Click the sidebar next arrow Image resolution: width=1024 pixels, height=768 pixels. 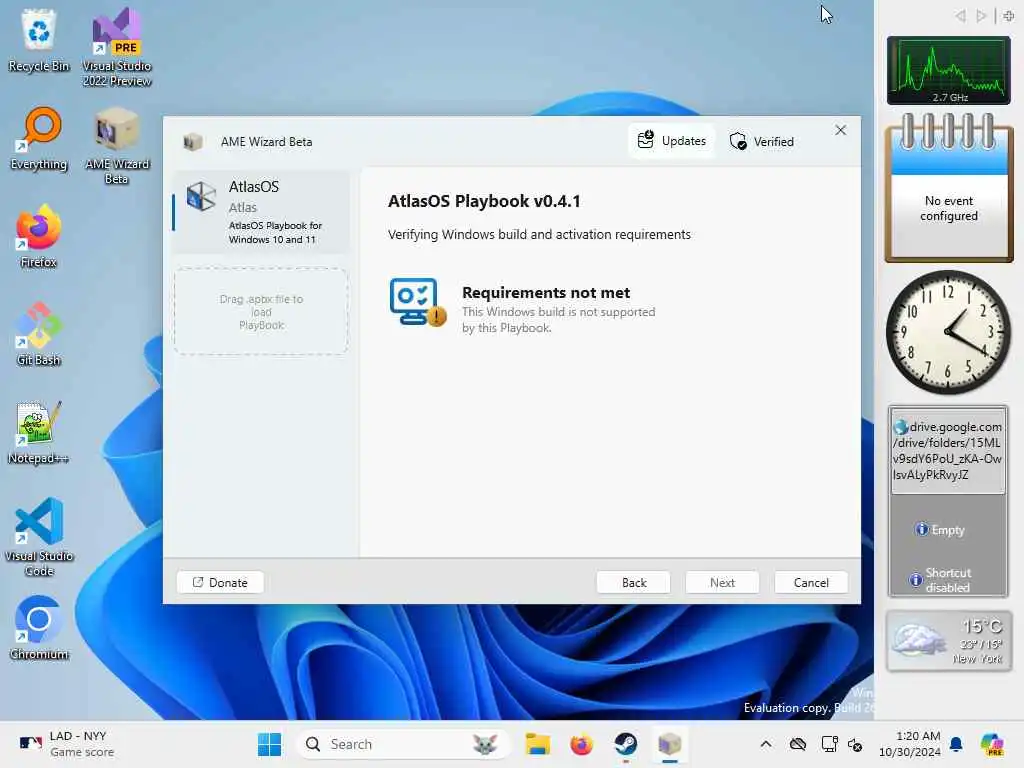[x=981, y=16]
